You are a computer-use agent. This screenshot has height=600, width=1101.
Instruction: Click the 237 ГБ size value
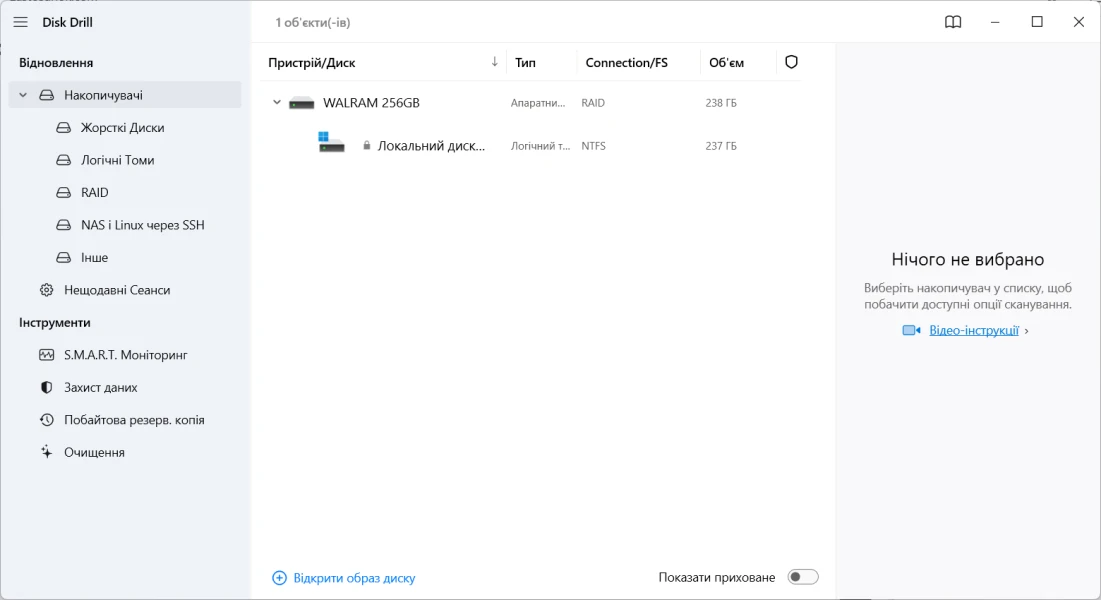click(x=721, y=146)
